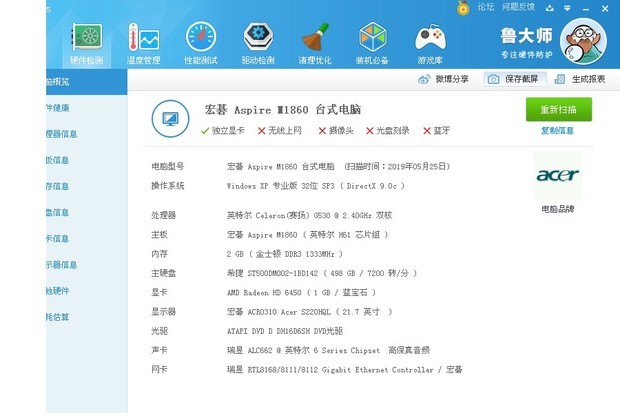Select the 硬件健康 sidebar item
This screenshot has height=413, width=620.
(x=87, y=108)
